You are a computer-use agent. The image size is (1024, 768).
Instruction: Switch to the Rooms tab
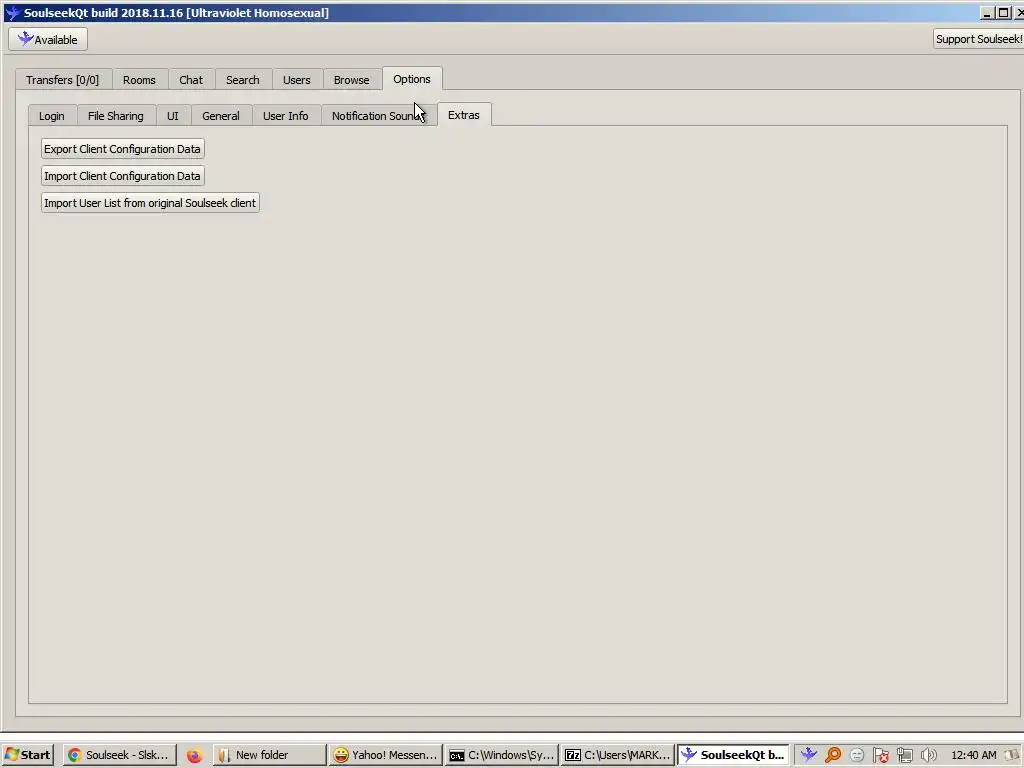click(x=139, y=80)
